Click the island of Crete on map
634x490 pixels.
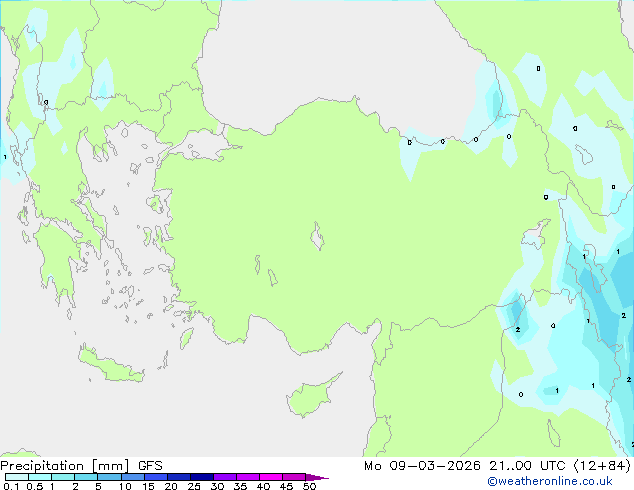point(110,365)
